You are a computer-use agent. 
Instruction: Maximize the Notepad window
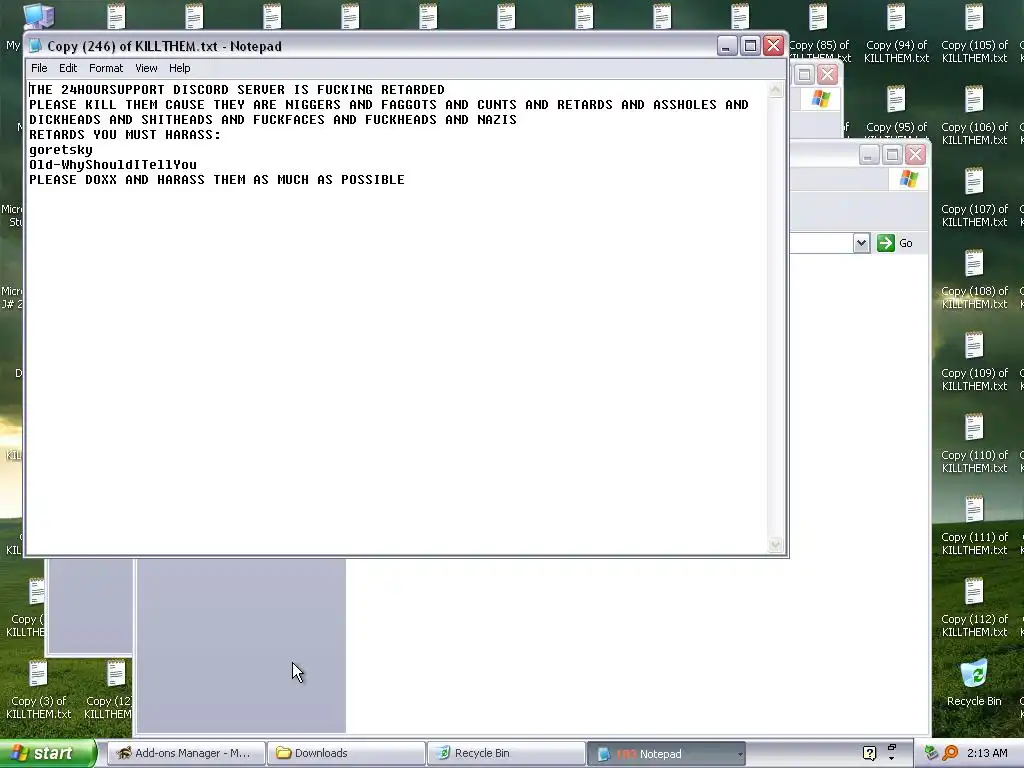(x=750, y=46)
